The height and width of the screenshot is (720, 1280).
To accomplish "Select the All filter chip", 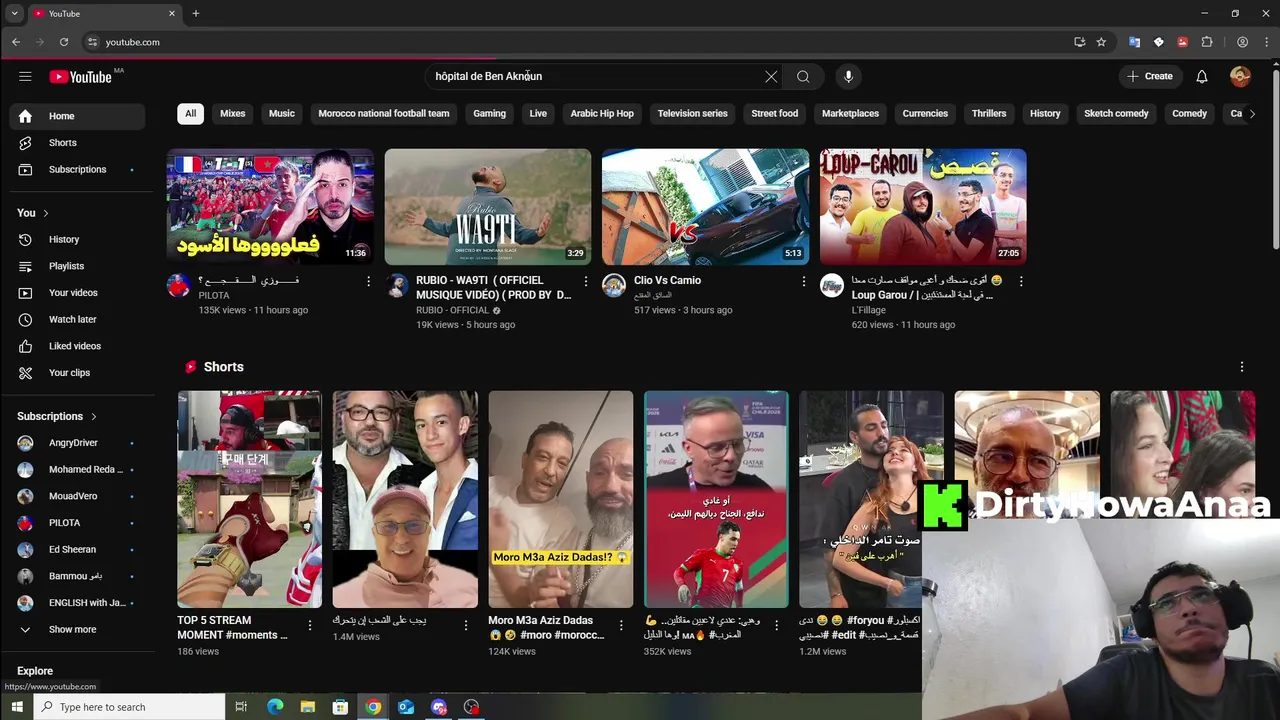I will 190,114.
